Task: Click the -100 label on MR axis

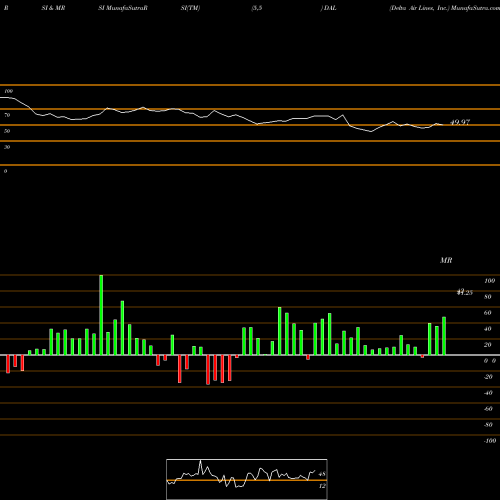Action: (489, 441)
